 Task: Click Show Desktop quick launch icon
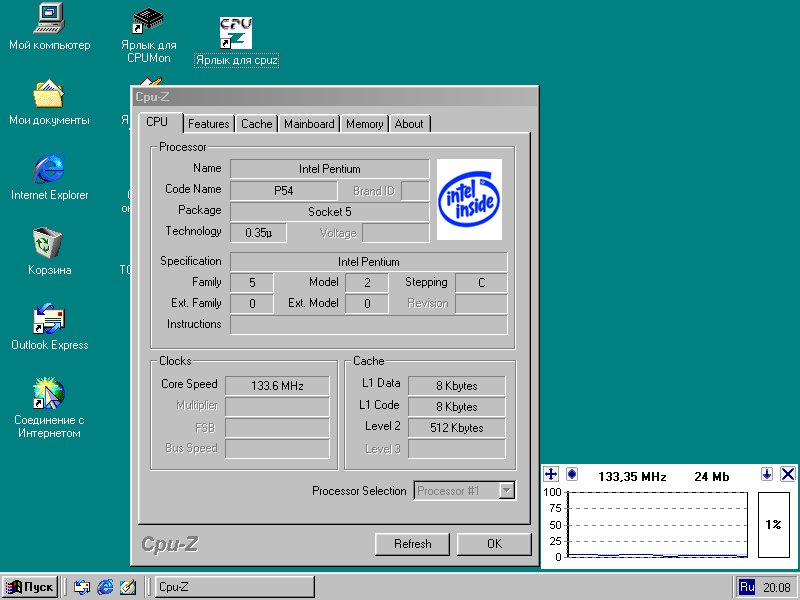click(127, 587)
